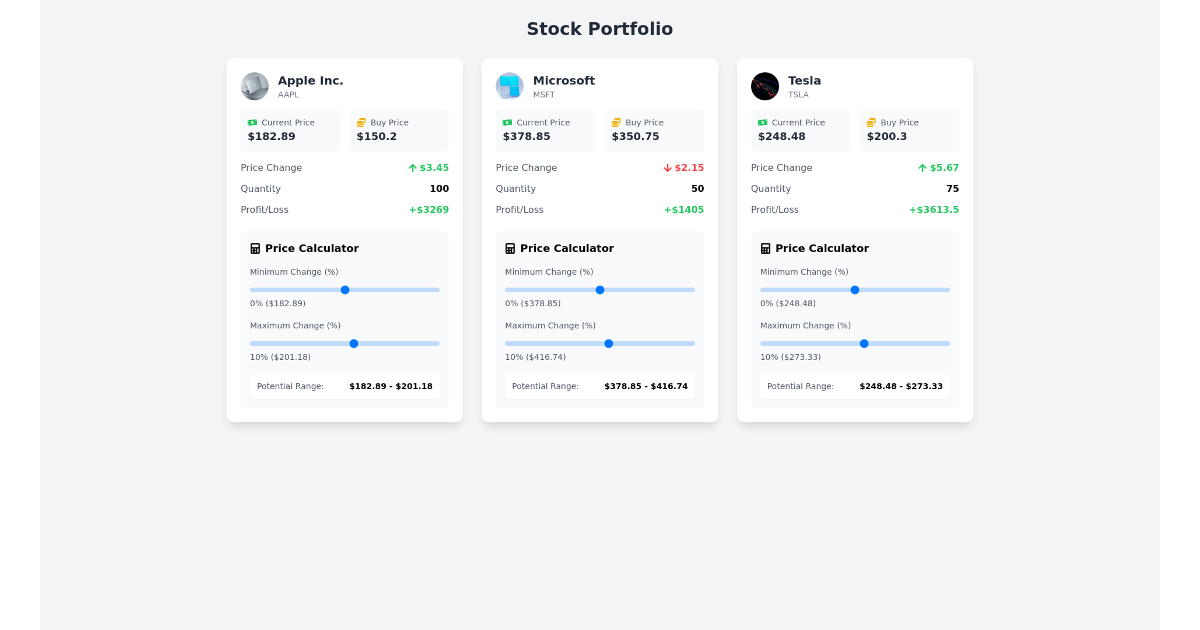Click Tesla's Quantity value of 75
Image resolution: width=1200 pixels, height=630 pixels.
tap(952, 188)
